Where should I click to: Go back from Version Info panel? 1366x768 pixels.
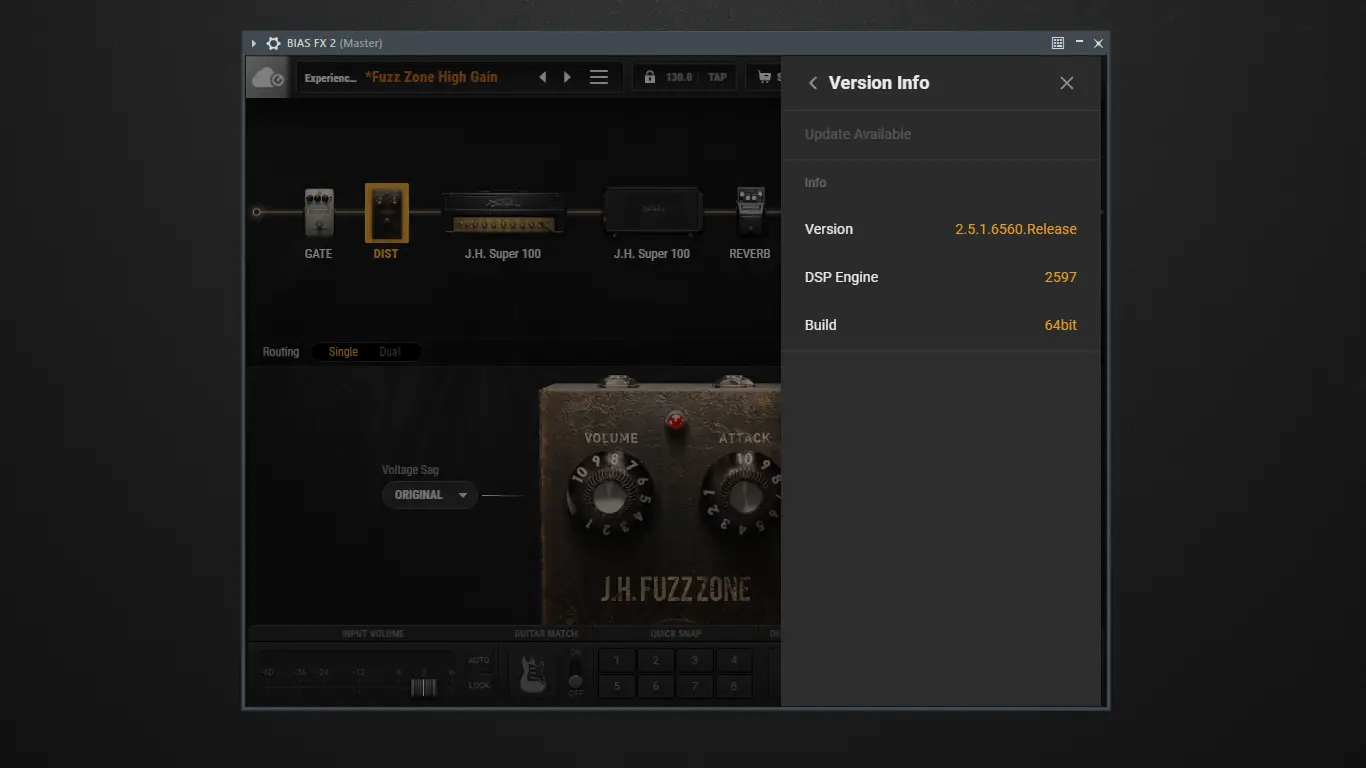tap(813, 83)
